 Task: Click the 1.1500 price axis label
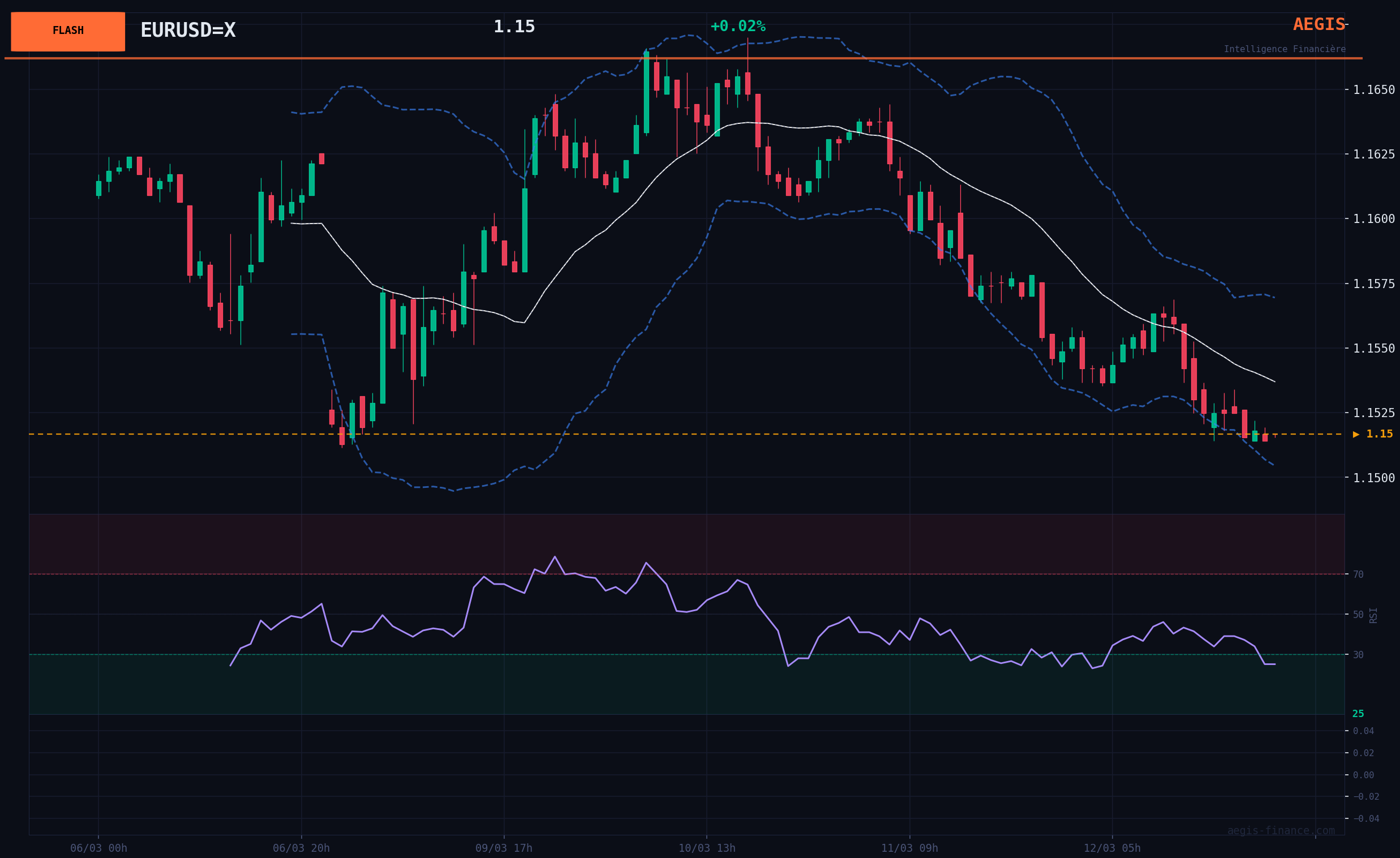[x=1373, y=478]
